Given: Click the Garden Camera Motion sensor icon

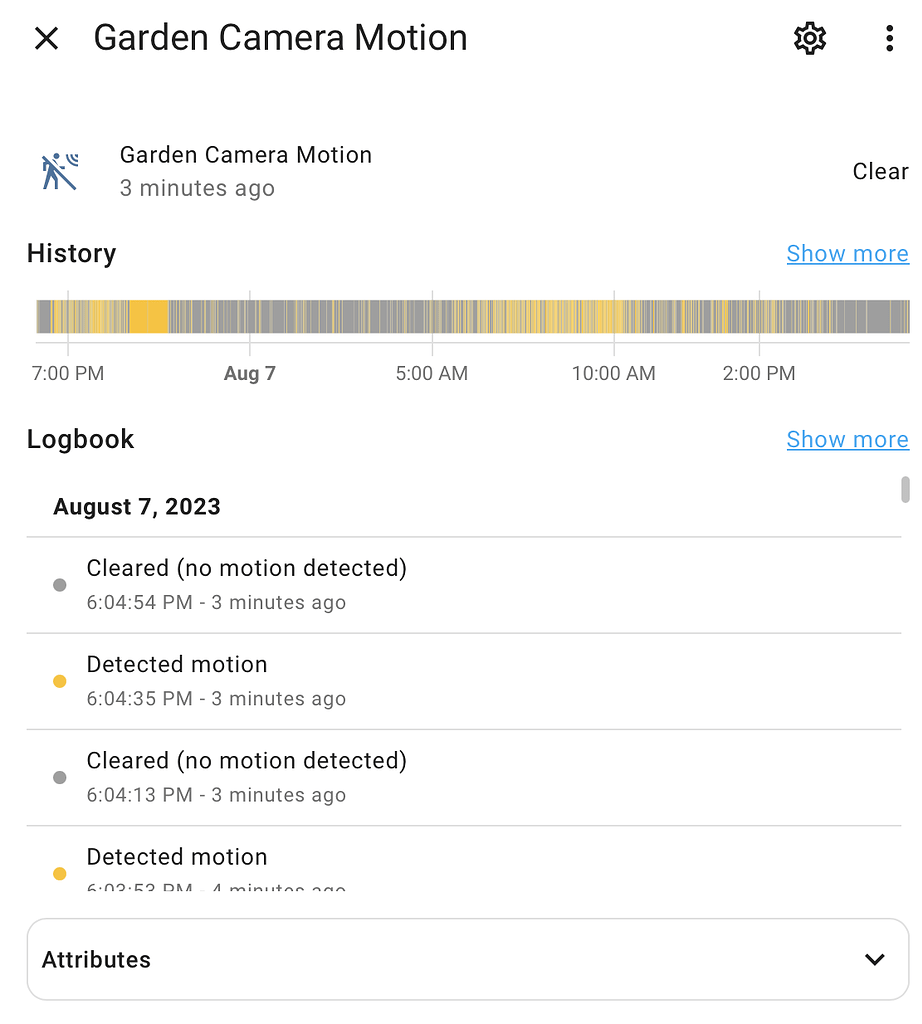Looking at the screenshot, I should (x=59, y=170).
